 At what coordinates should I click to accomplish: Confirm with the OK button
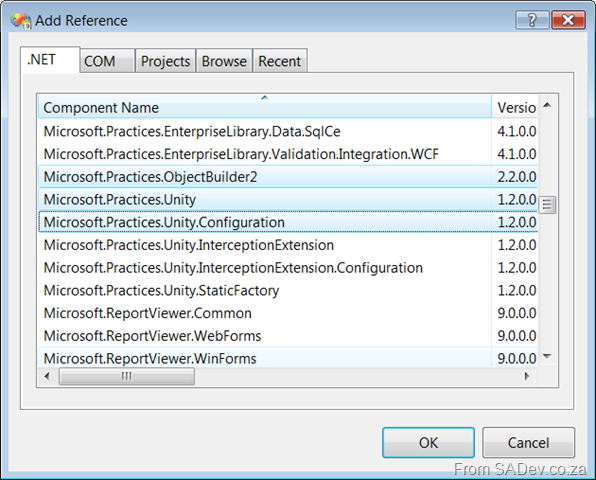pyautogui.click(x=428, y=442)
